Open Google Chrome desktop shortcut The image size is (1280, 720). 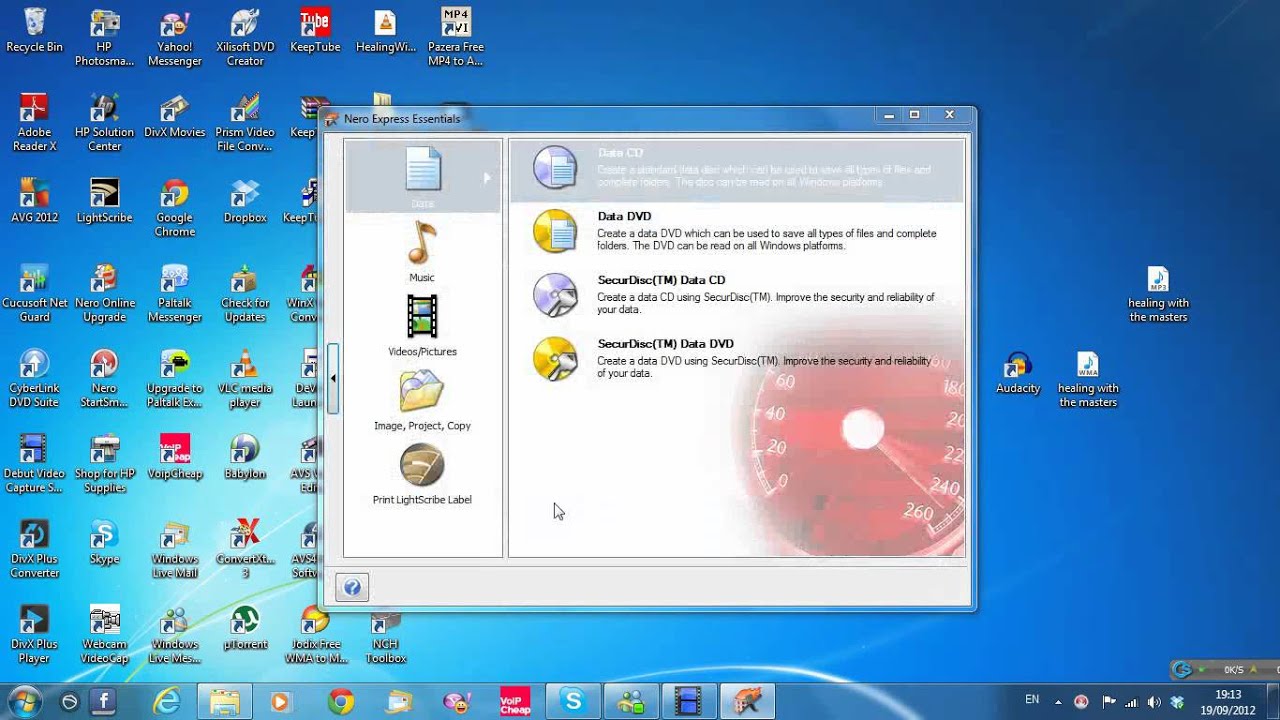pyautogui.click(x=174, y=207)
